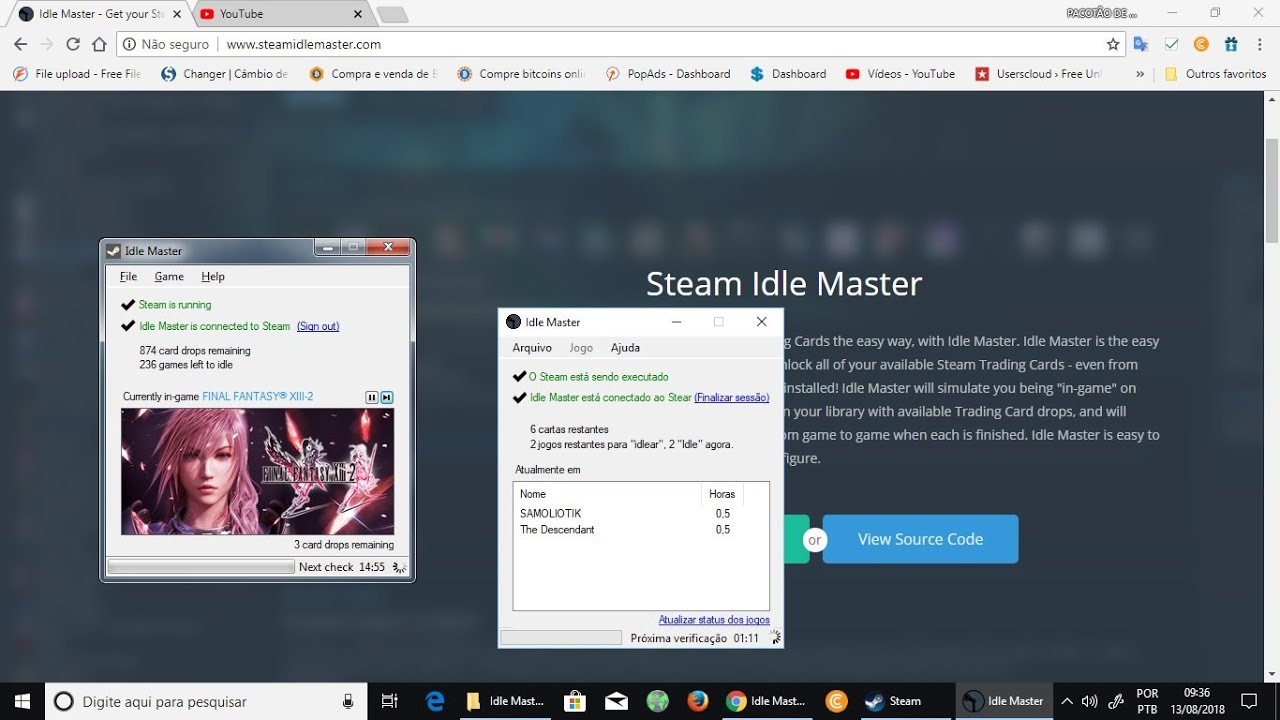Launch Firefox from the taskbar
The height and width of the screenshot is (720, 1280).
pos(697,701)
